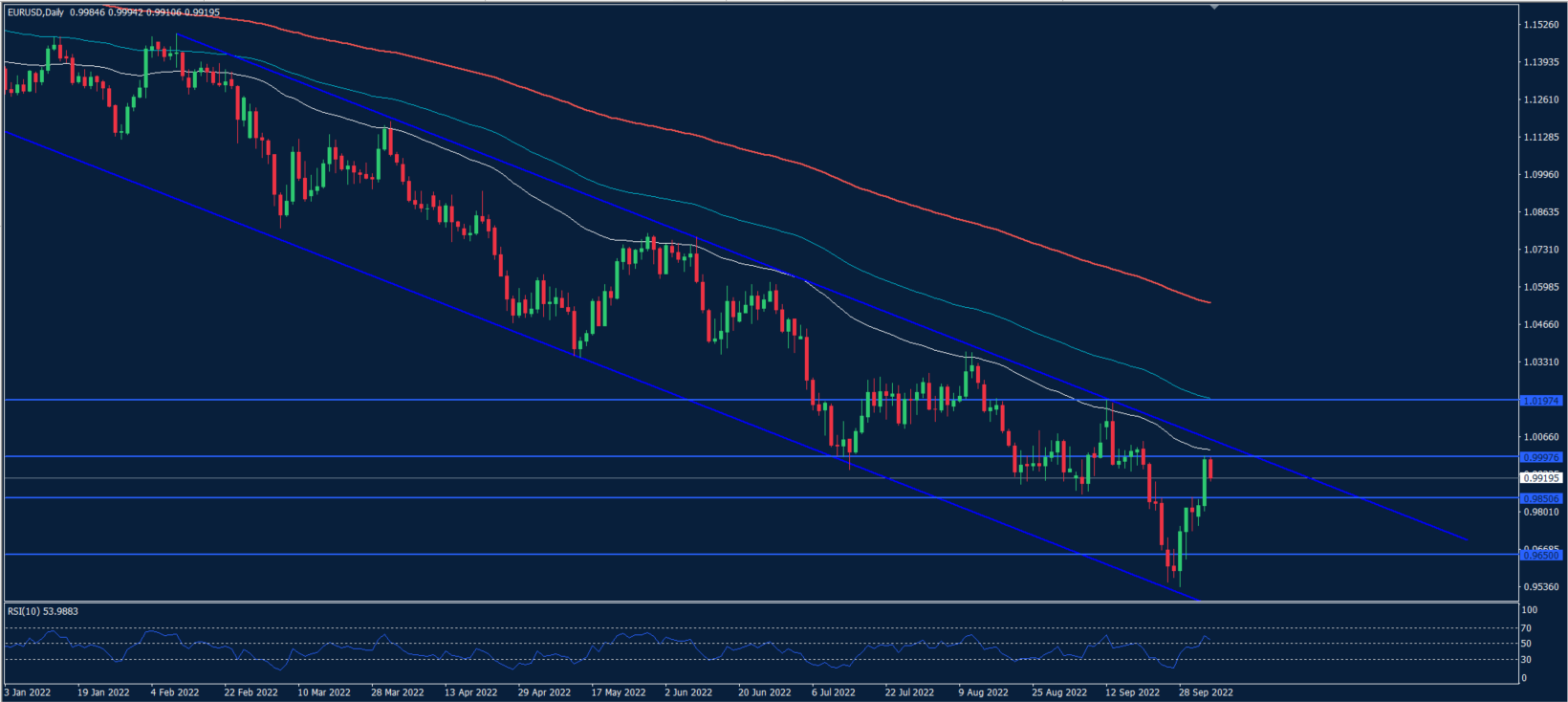Click the 12 Sep 2022 date label
This screenshot has height=702, width=1568.
tap(1133, 692)
